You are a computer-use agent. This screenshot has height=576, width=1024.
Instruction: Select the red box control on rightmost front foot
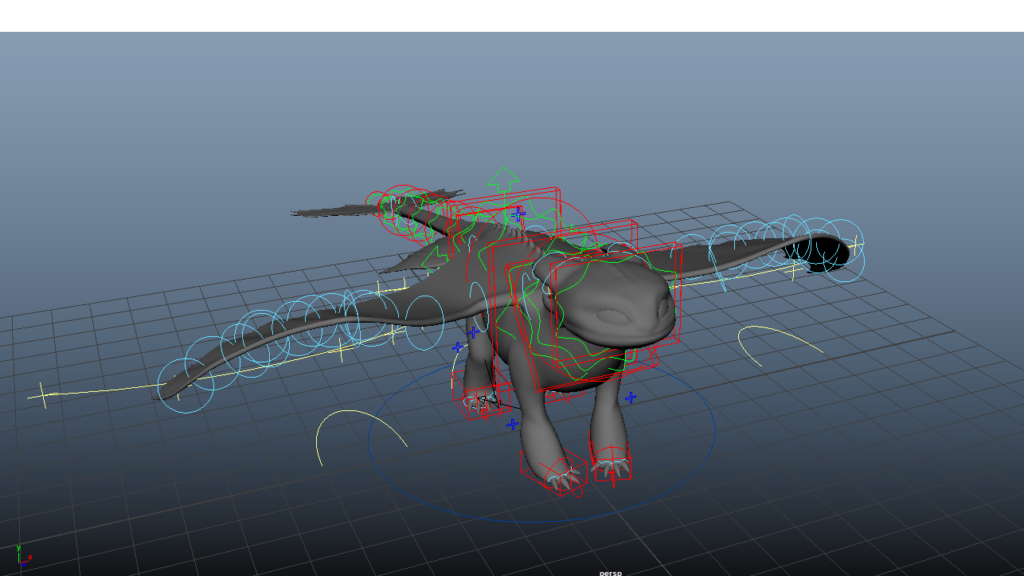[611, 464]
